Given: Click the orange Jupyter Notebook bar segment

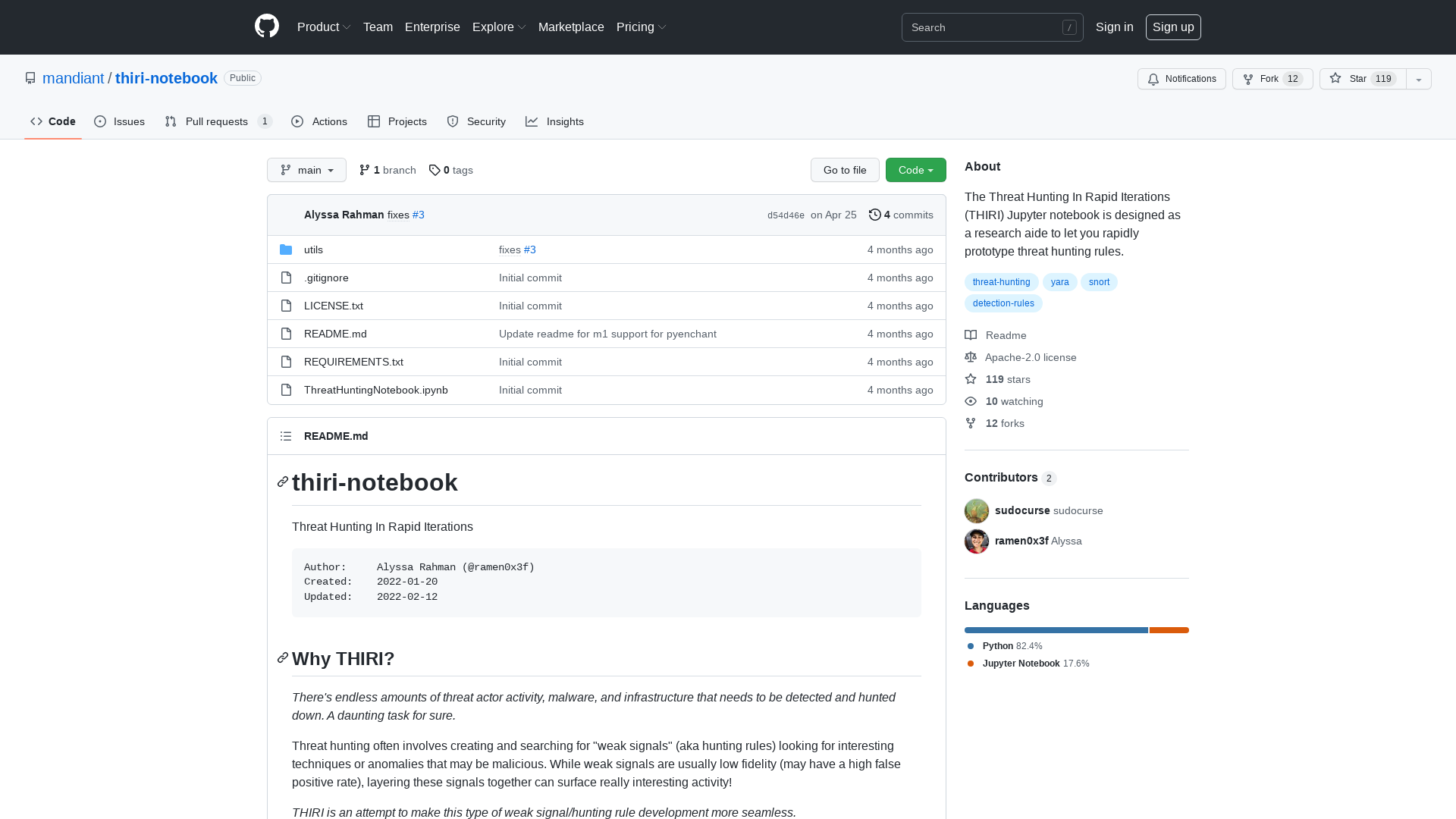Looking at the screenshot, I should [1169, 630].
